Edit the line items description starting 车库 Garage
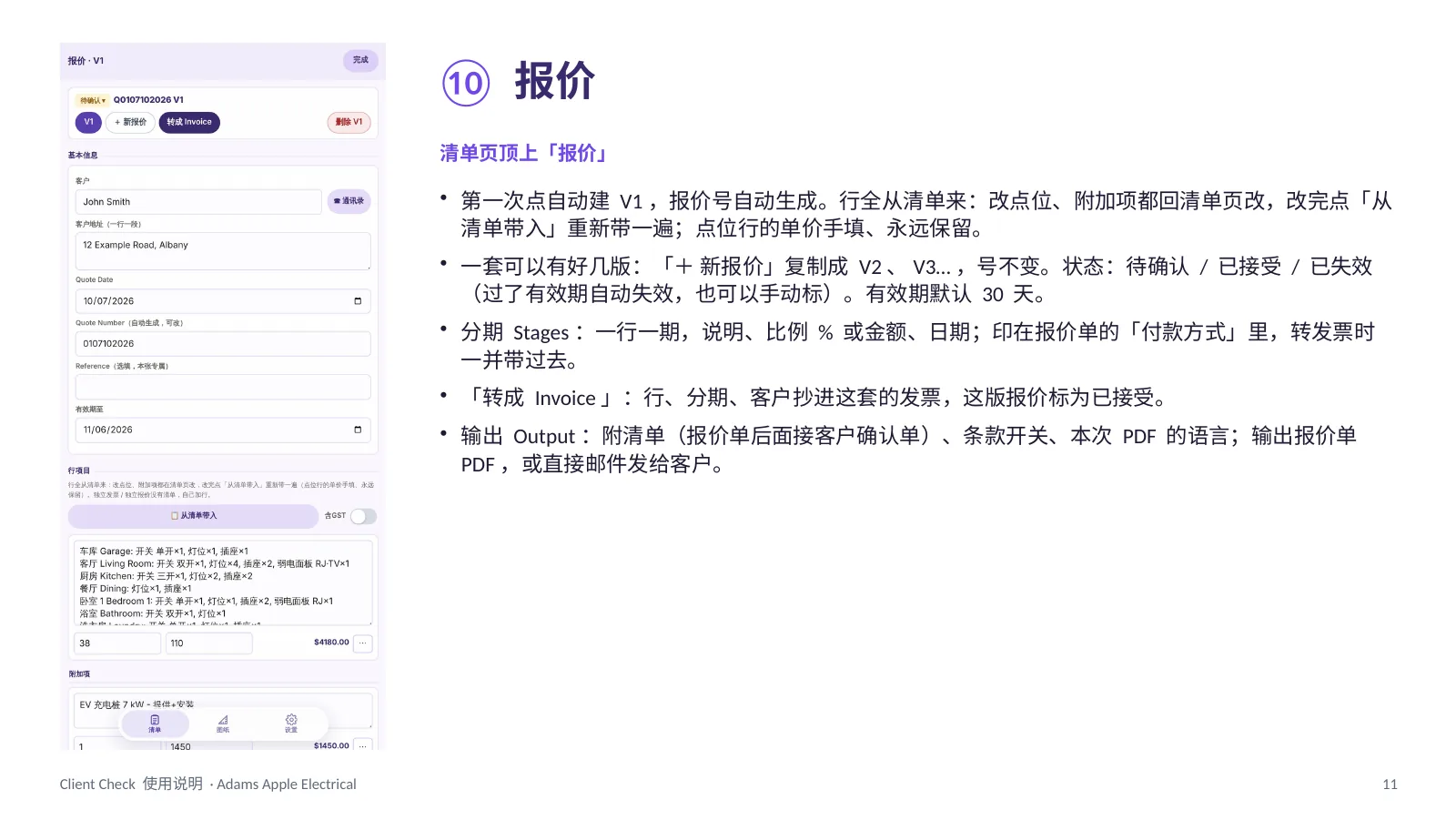 [x=223, y=582]
